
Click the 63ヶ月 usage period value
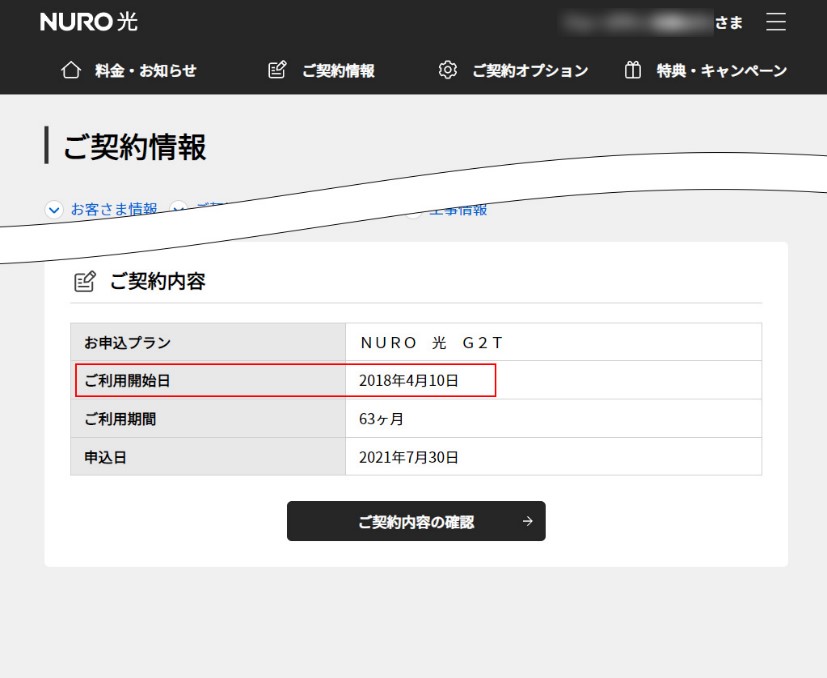[381, 419]
